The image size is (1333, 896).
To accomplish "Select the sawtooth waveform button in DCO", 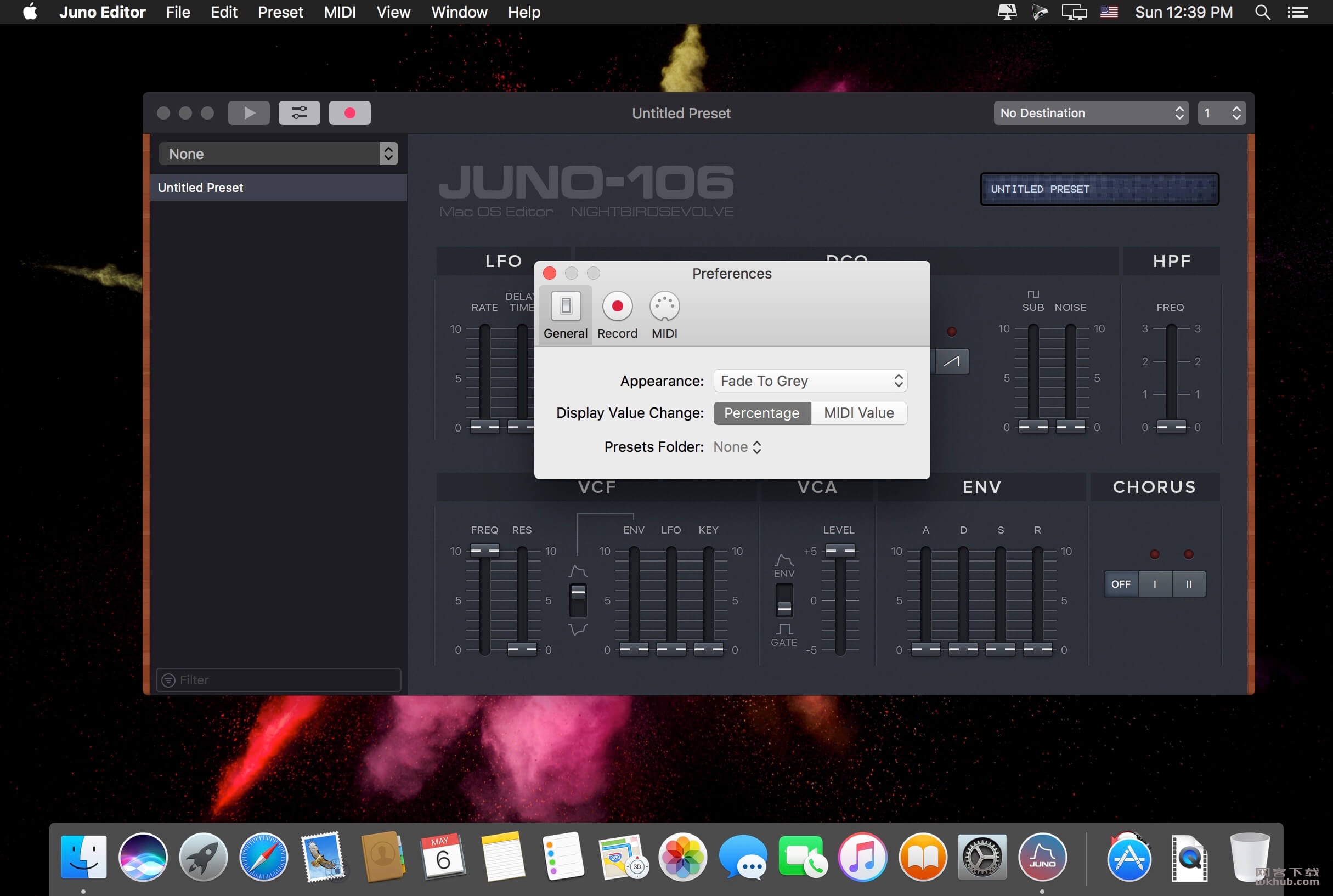I will click(951, 361).
